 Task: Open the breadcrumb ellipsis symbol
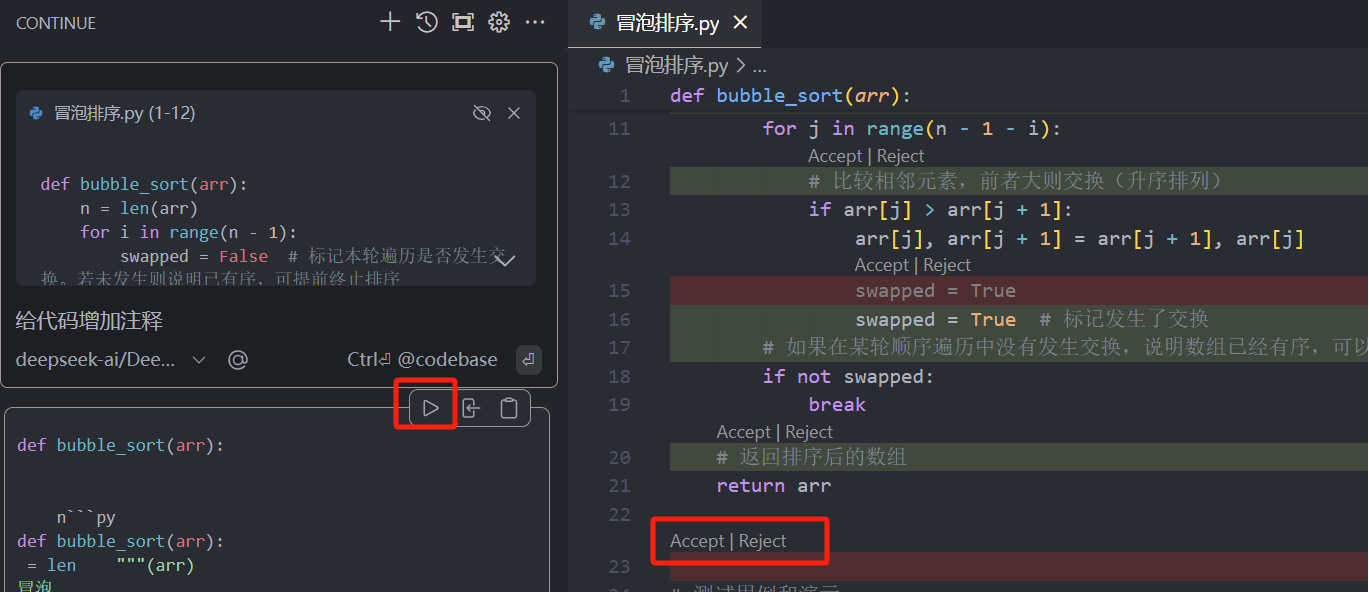click(759, 66)
